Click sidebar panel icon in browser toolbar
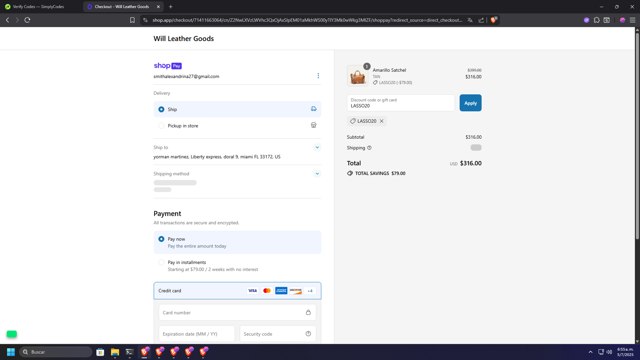The width and height of the screenshot is (640, 360). coord(607,20)
